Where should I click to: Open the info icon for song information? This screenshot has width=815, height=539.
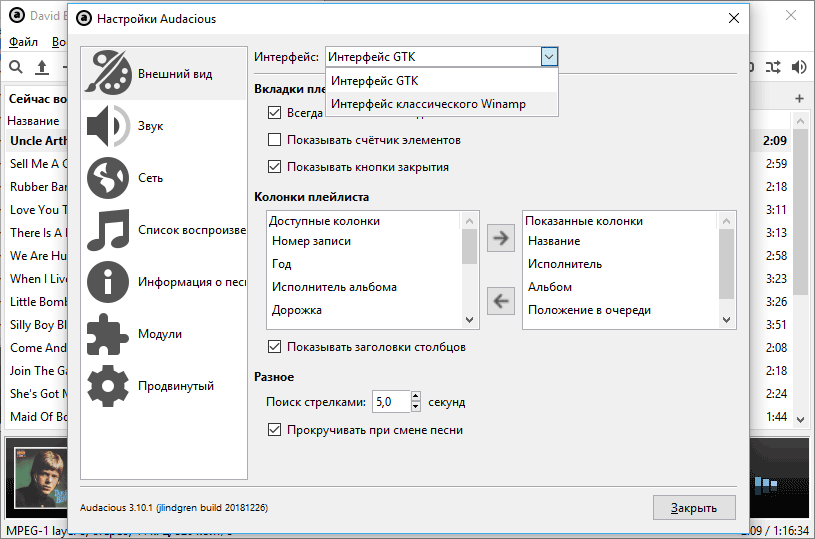pos(108,282)
